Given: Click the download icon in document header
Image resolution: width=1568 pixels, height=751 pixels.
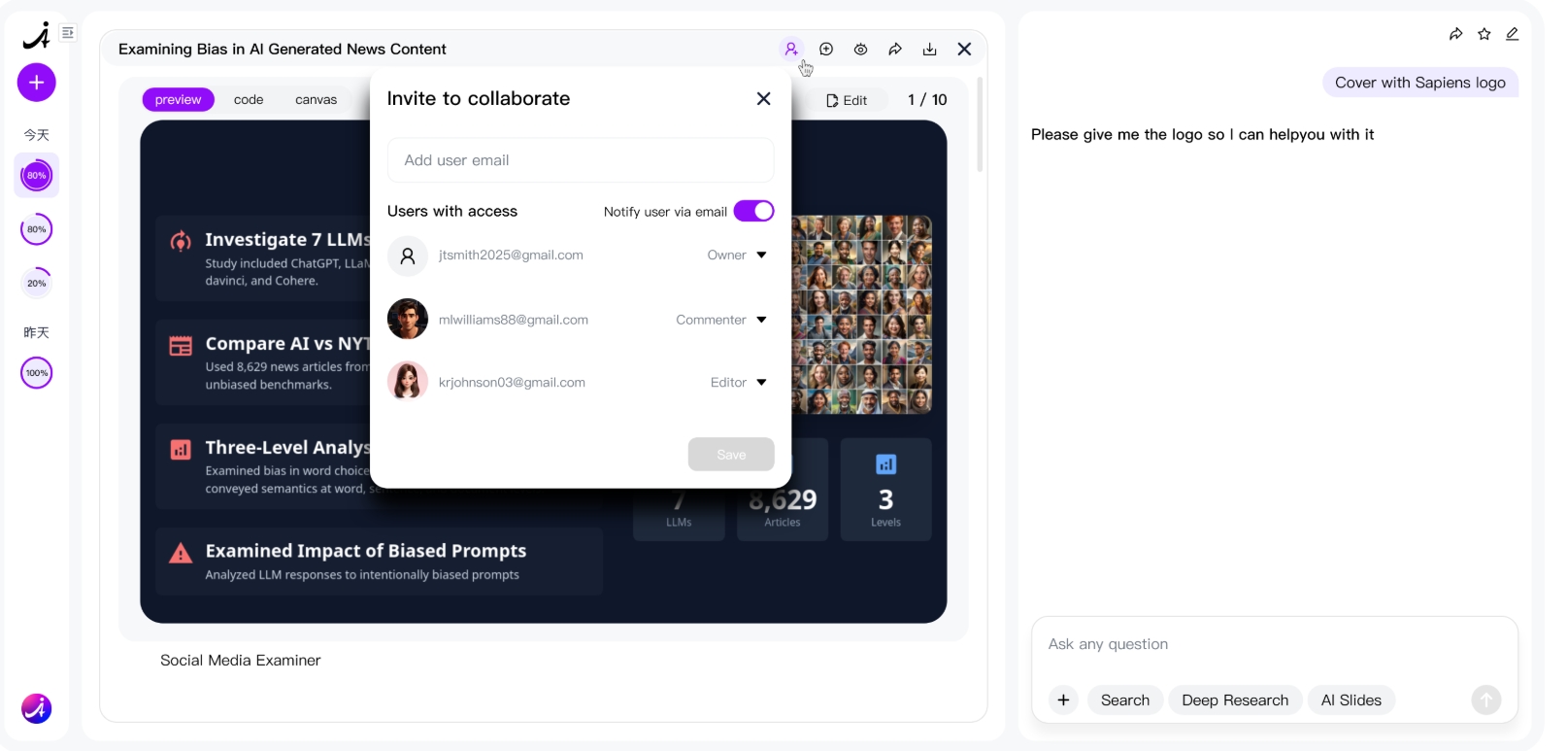Looking at the screenshot, I should click(929, 49).
